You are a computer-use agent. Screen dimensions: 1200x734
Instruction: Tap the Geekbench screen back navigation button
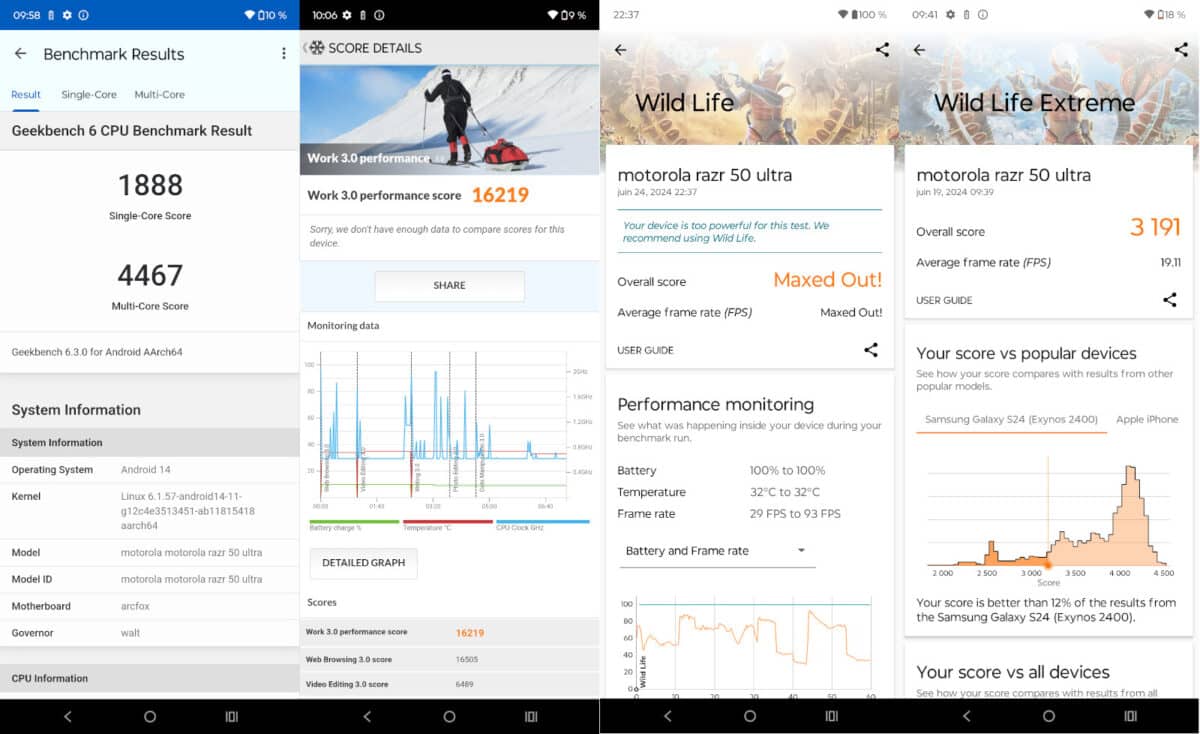pos(68,716)
